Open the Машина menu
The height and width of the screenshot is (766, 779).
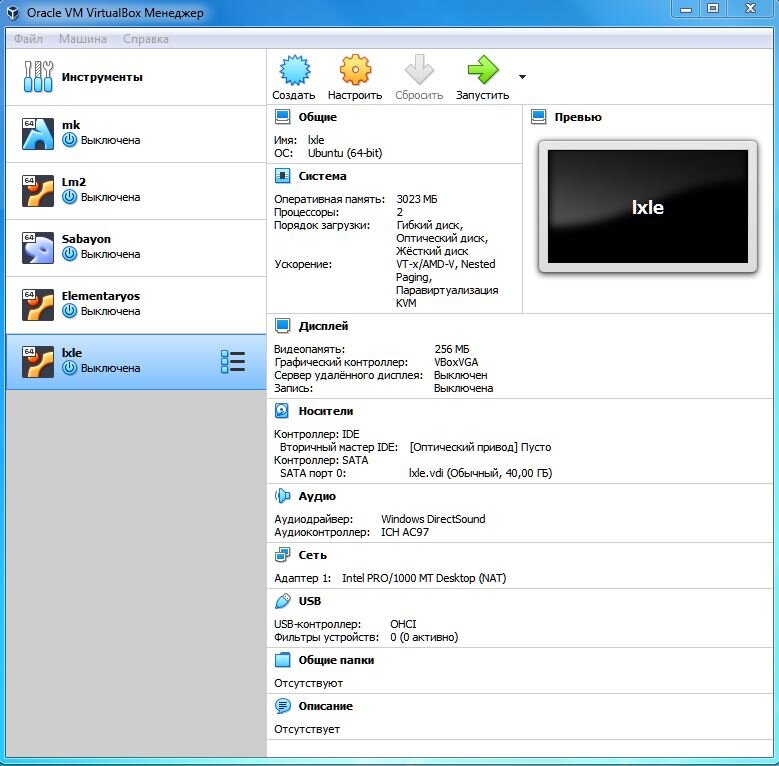pyautogui.click(x=82, y=39)
